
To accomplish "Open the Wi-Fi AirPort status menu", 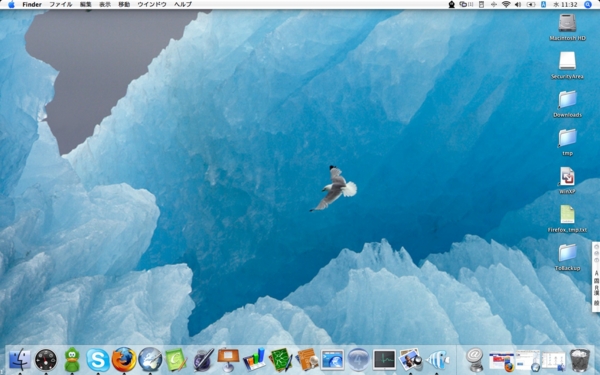I will tap(506, 5).
